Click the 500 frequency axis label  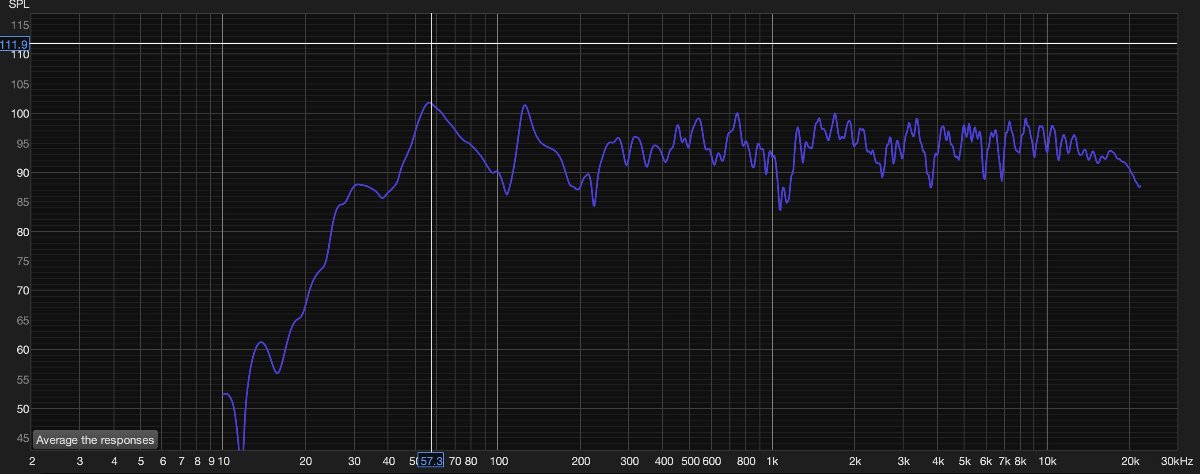tap(689, 462)
